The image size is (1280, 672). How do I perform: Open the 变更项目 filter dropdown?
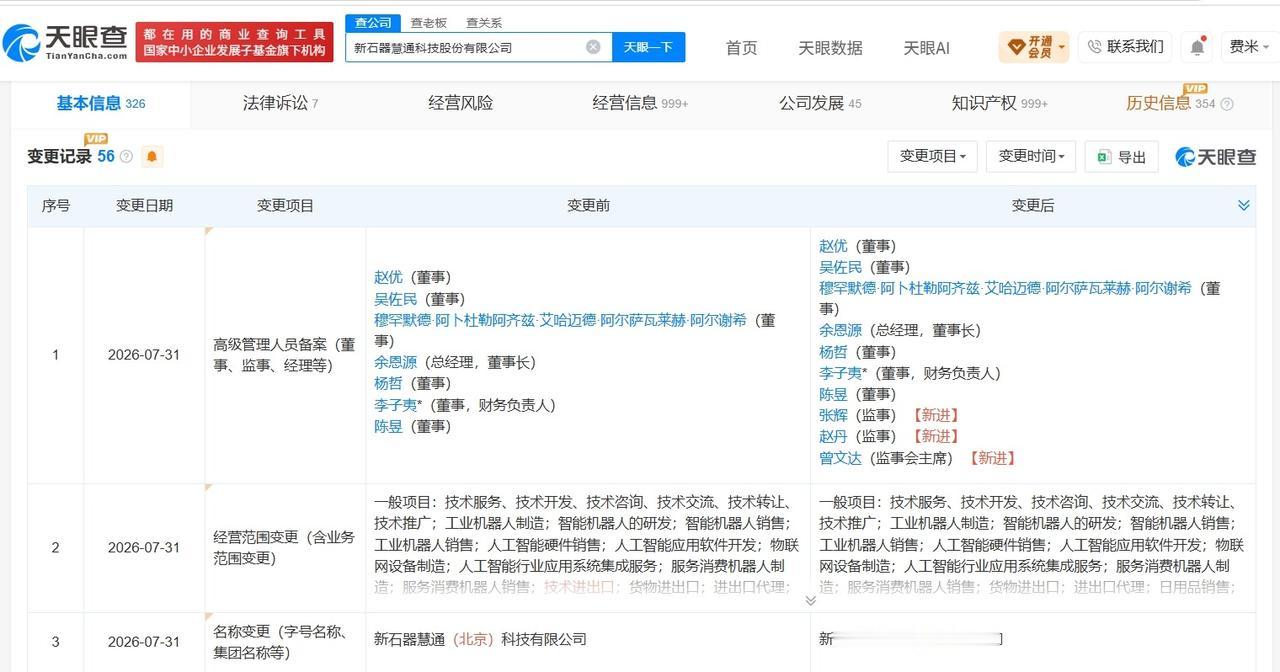tap(932, 156)
